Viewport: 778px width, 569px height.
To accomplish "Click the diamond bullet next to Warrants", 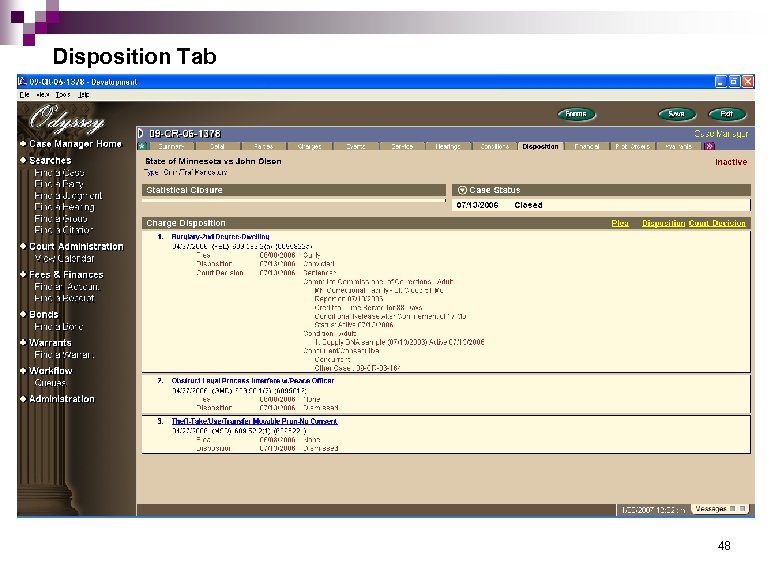I will (23, 342).
